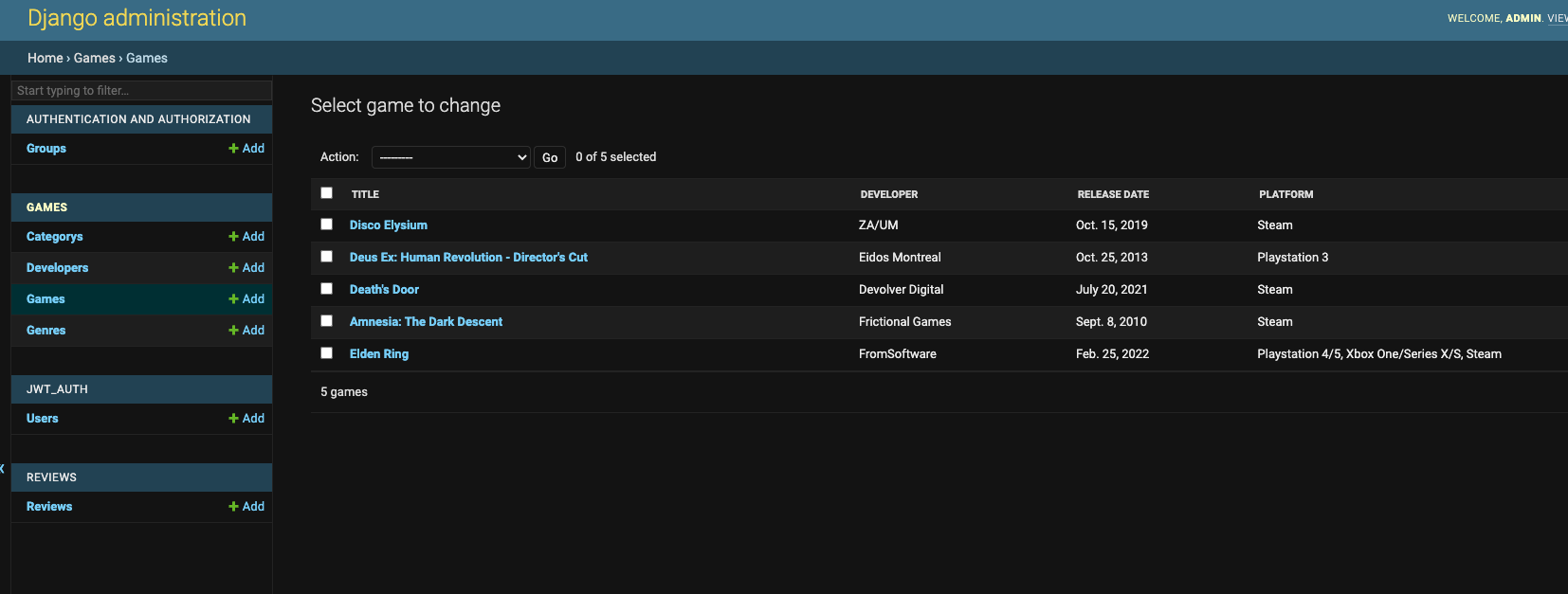Image resolution: width=1568 pixels, height=594 pixels.
Task: Click the ZA/UM developer cell
Action: tap(879, 225)
